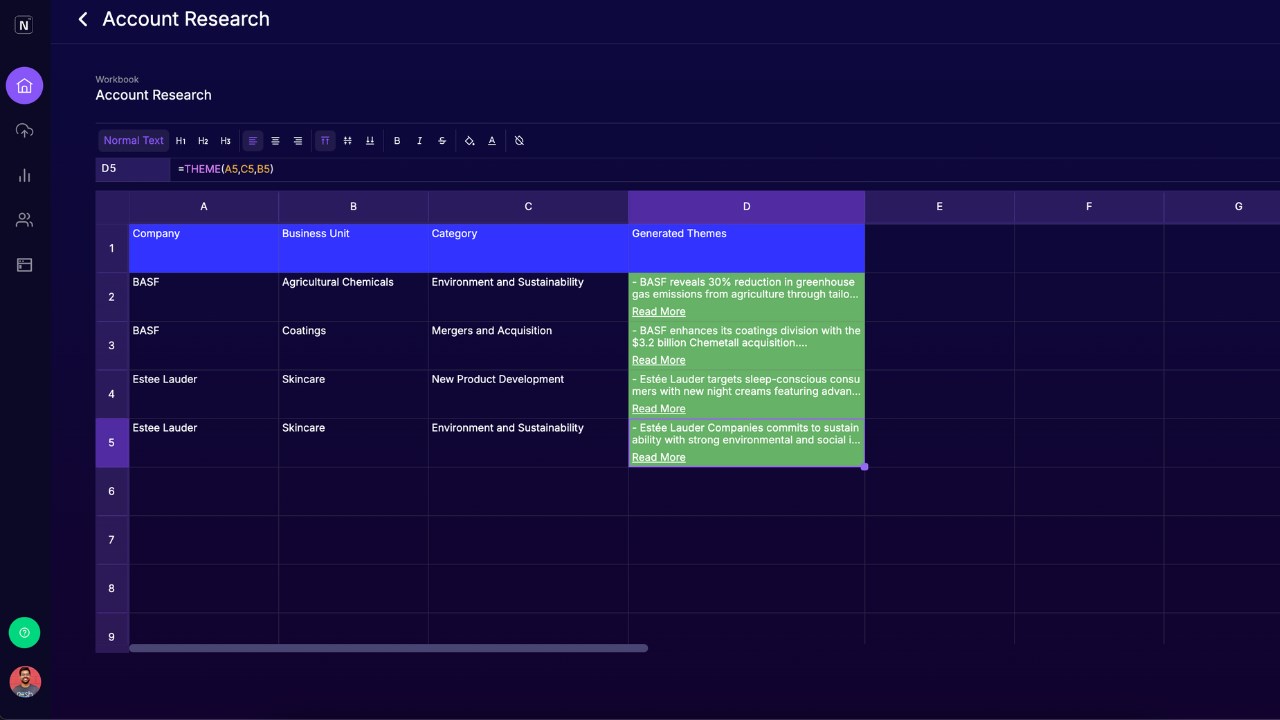Set vertical alignment to top
1280x720 pixels.
pos(325,141)
